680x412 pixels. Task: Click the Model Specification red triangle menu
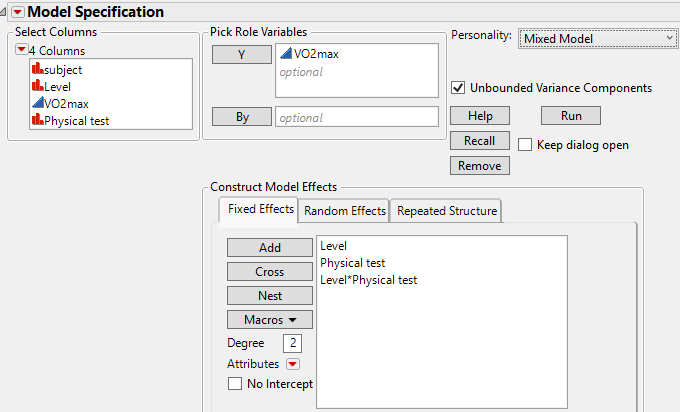[17, 12]
